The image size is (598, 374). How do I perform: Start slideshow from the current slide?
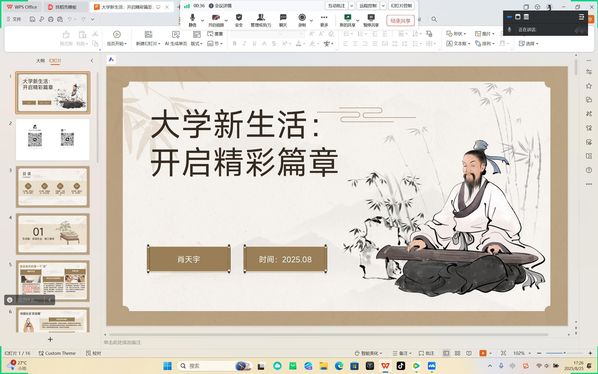117,39
